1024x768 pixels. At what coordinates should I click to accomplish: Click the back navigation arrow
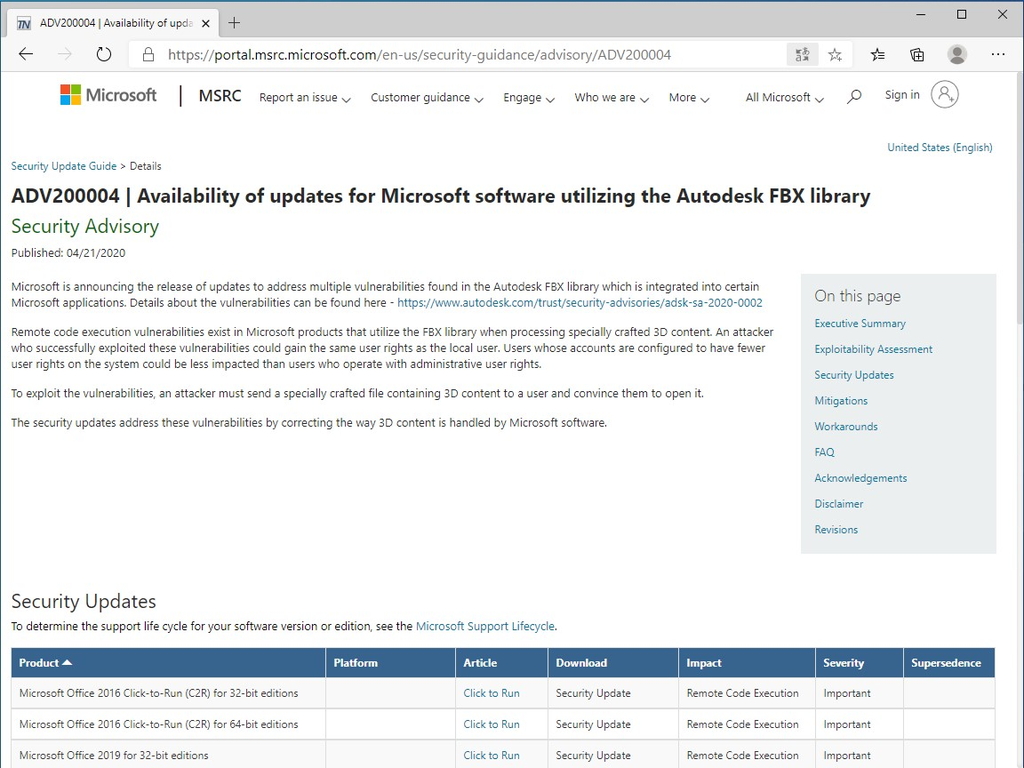click(x=25, y=54)
